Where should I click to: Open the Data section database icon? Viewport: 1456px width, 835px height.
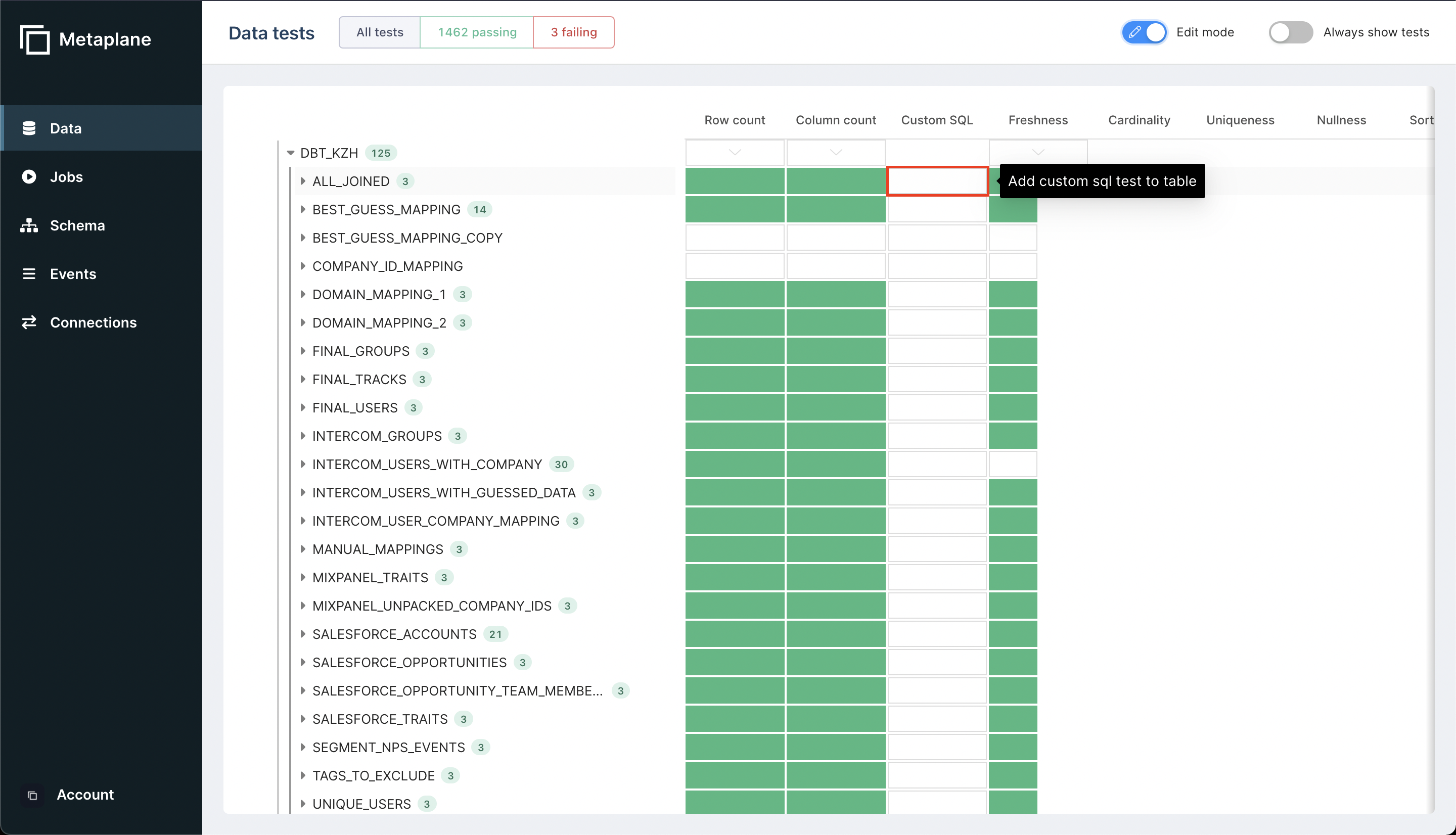pos(29,128)
